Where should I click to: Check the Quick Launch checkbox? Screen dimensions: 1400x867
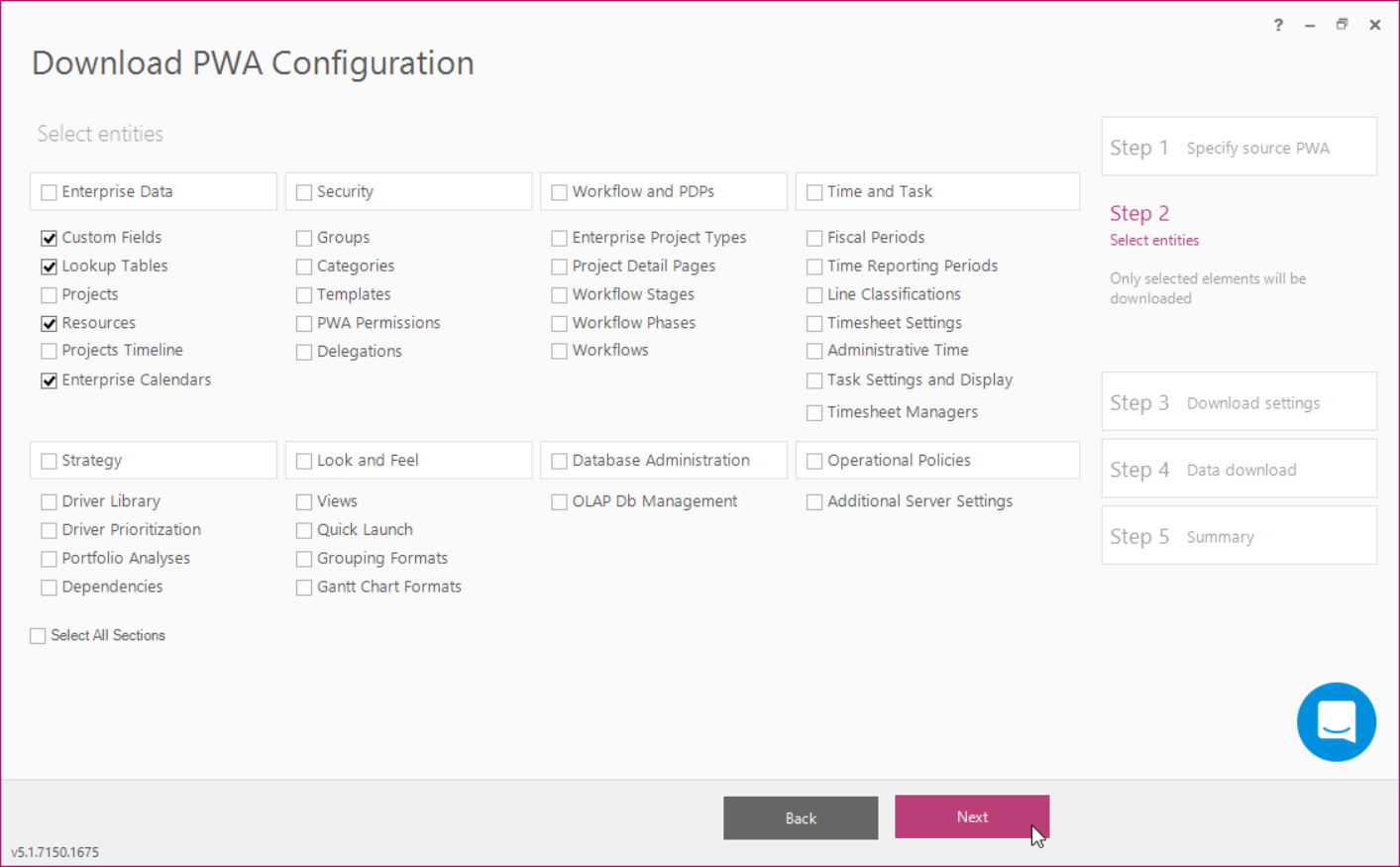point(304,530)
